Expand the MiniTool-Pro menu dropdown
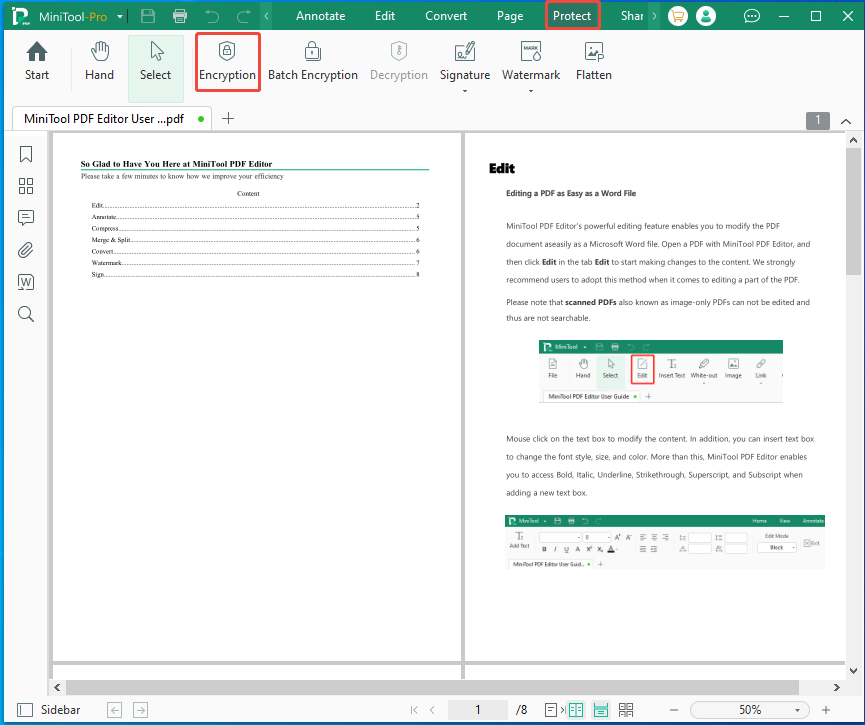Image resolution: width=865 pixels, height=725 pixels. pos(120,17)
